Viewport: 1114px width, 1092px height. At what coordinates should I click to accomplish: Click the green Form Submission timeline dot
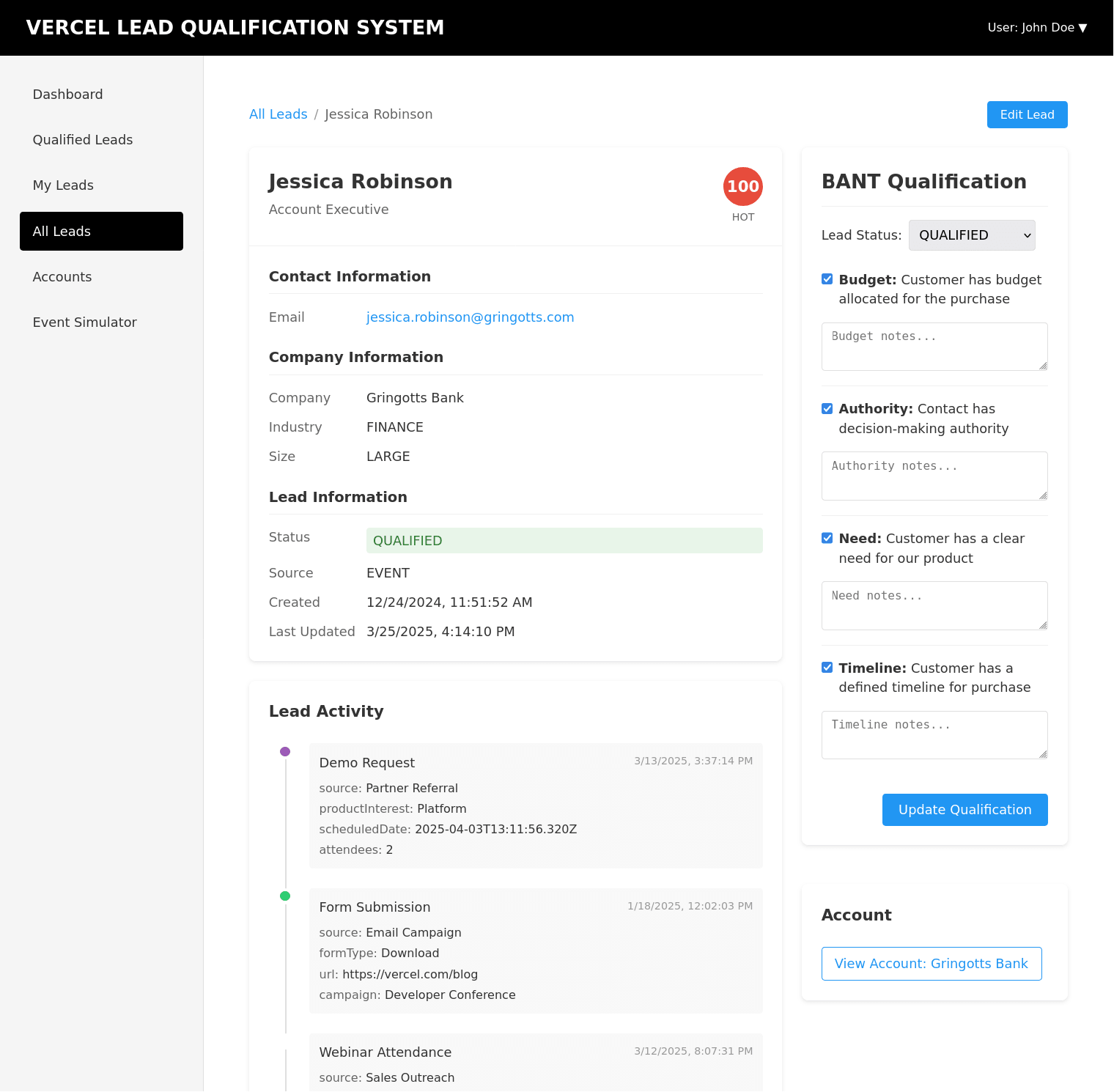tap(285, 896)
